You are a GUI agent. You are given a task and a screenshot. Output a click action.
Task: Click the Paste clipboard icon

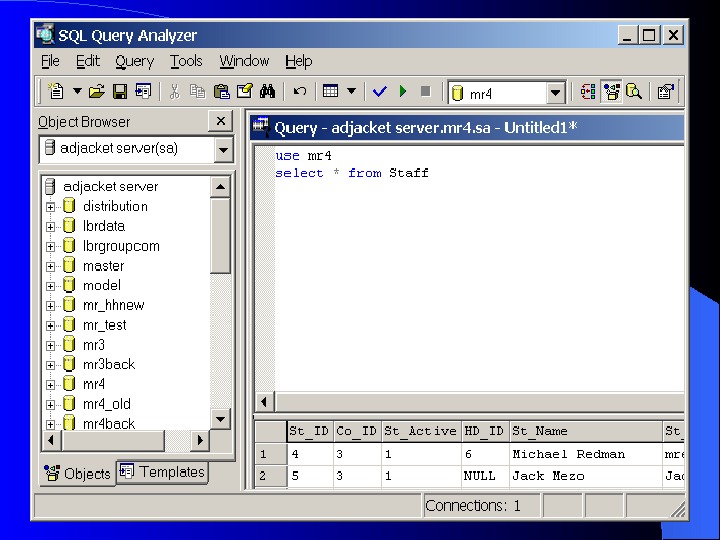[221, 91]
